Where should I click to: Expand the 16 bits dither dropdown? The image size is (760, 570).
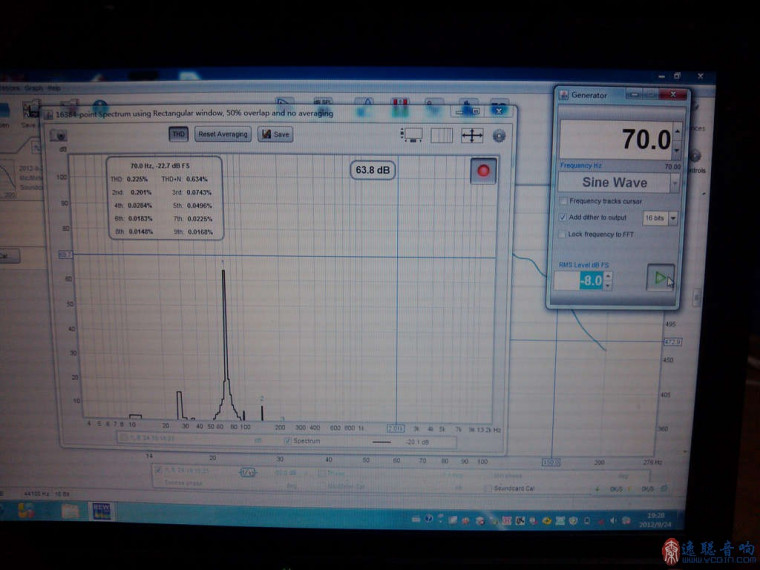pos(673,217)
